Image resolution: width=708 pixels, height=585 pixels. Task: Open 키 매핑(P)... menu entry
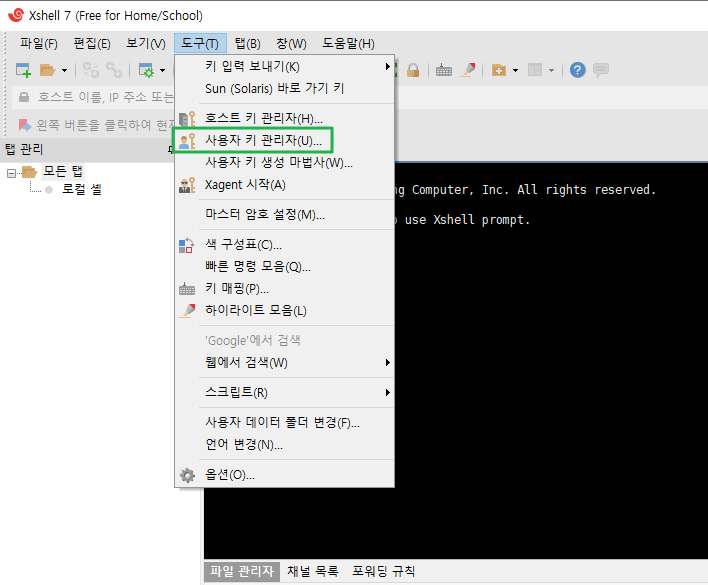click(x=284, y=288)
